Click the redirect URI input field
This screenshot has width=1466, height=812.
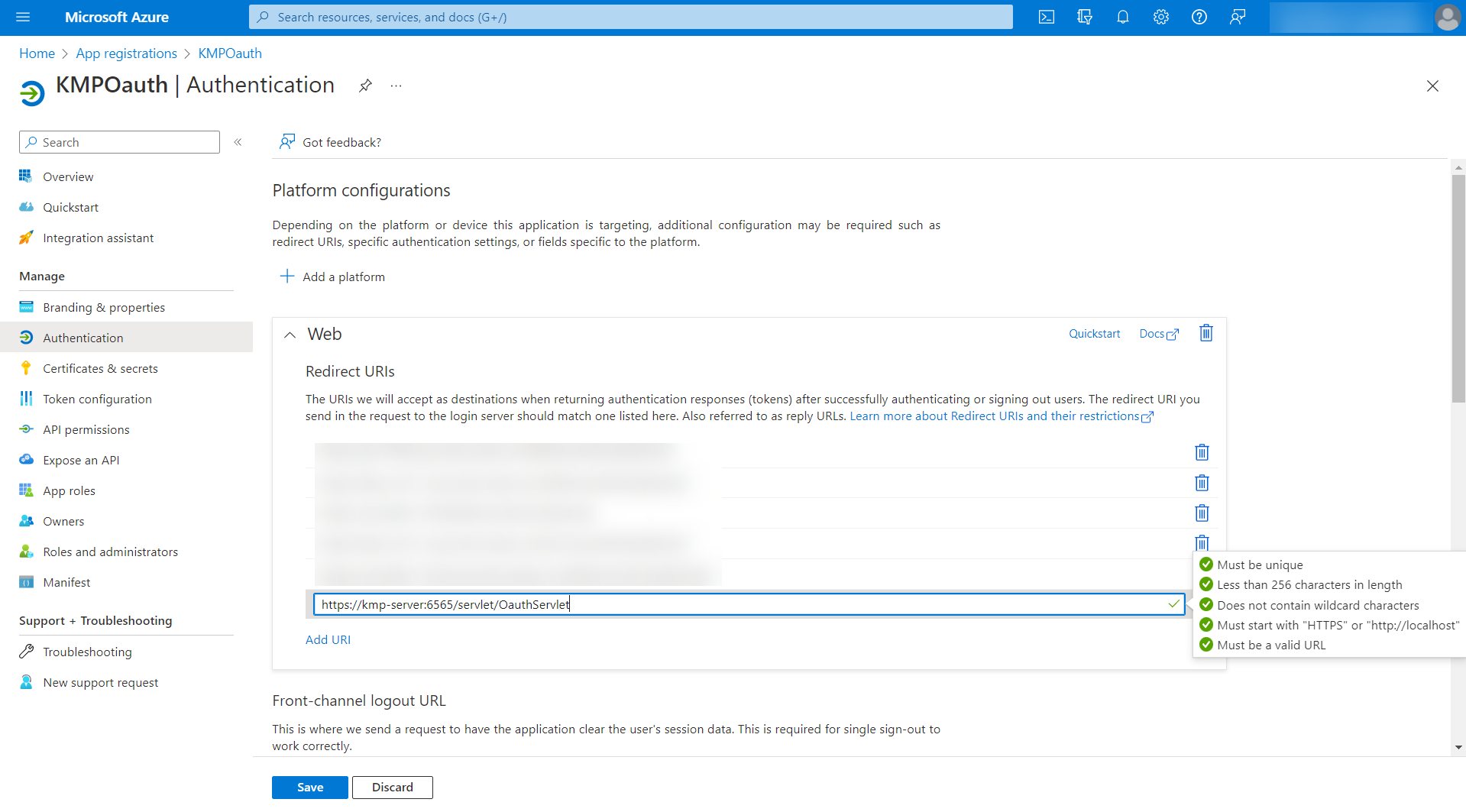[x=749, y=605]
